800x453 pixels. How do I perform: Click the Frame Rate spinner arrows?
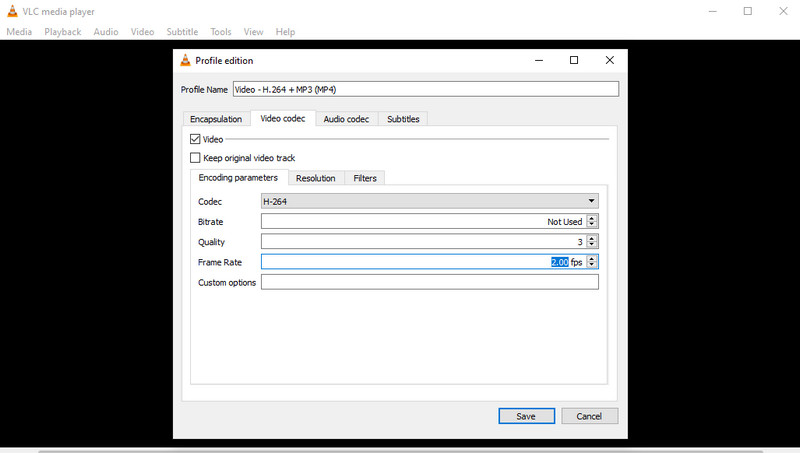592,262
